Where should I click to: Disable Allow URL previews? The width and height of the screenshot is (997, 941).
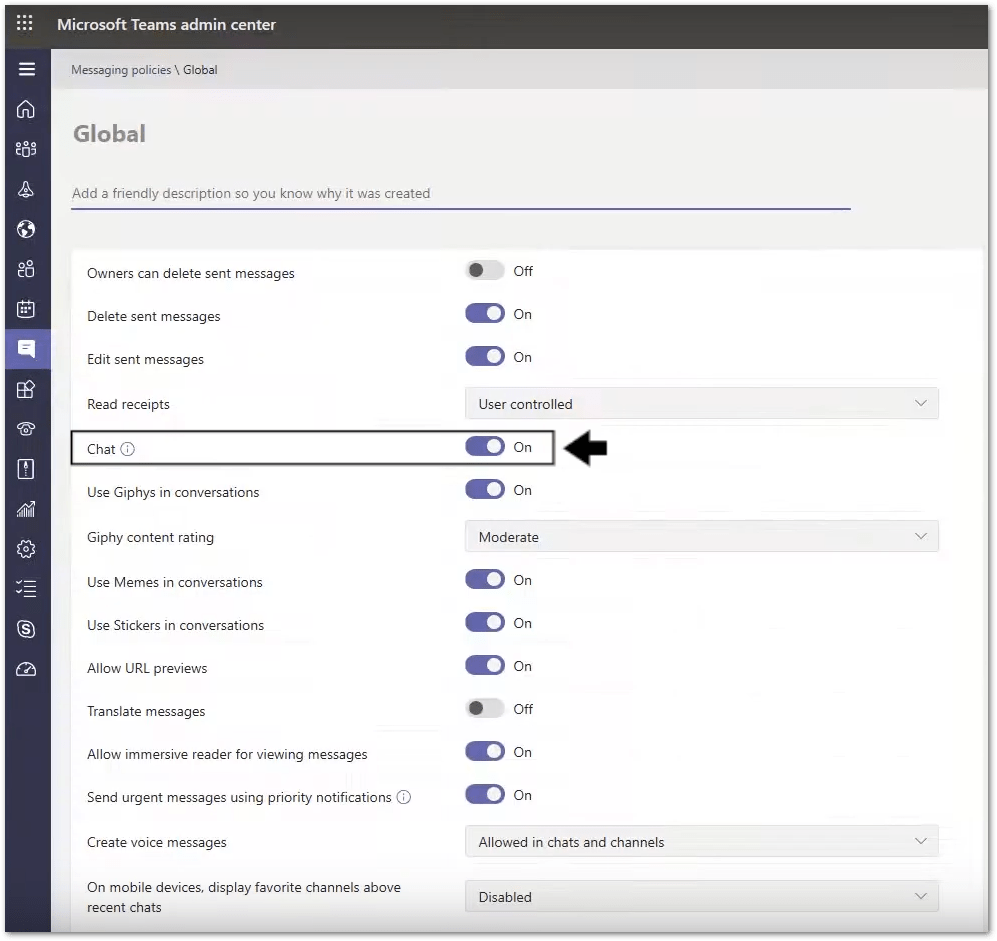pyautogui.click(x=485, y=666)
